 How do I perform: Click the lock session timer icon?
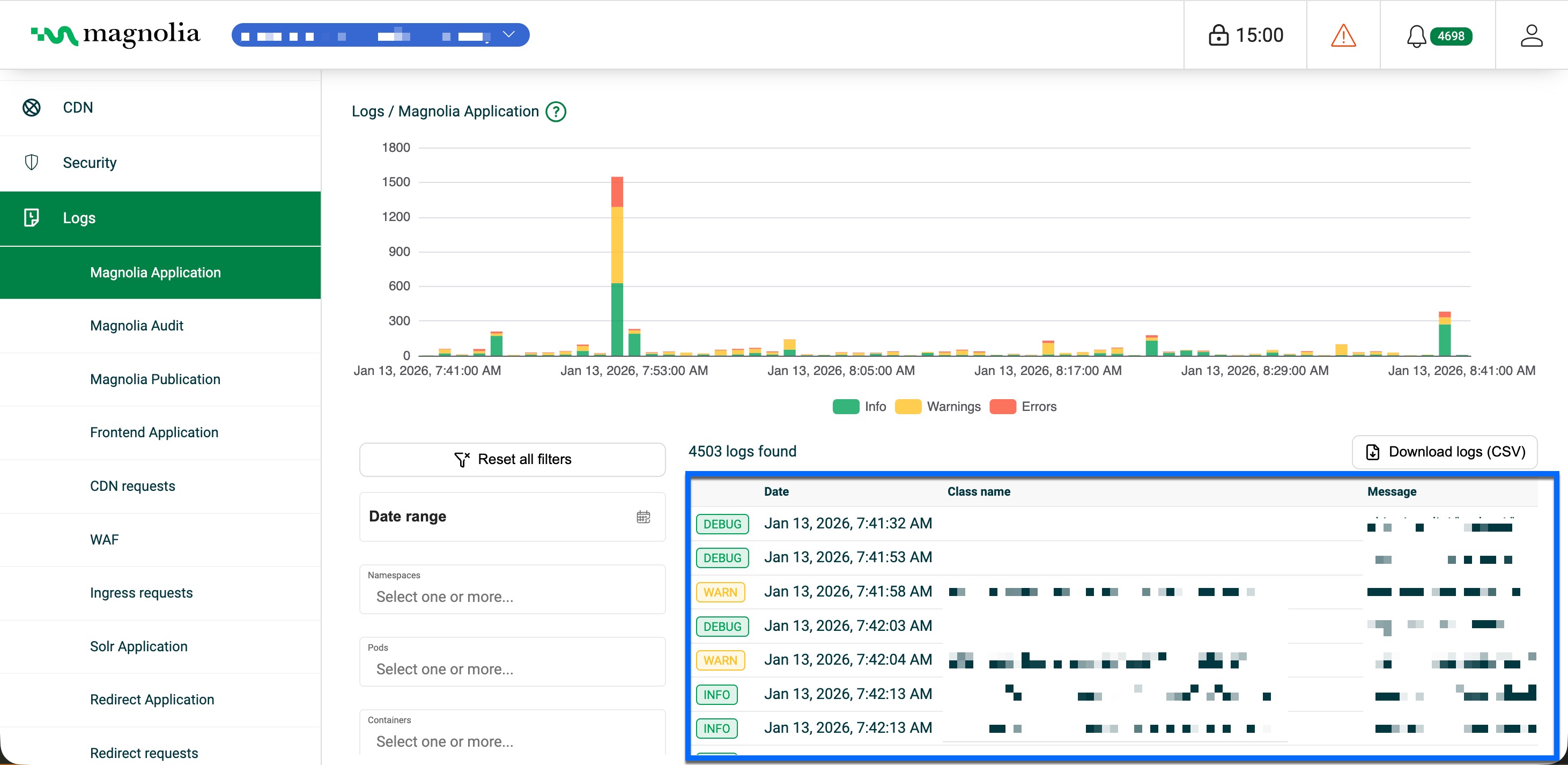1218,35
